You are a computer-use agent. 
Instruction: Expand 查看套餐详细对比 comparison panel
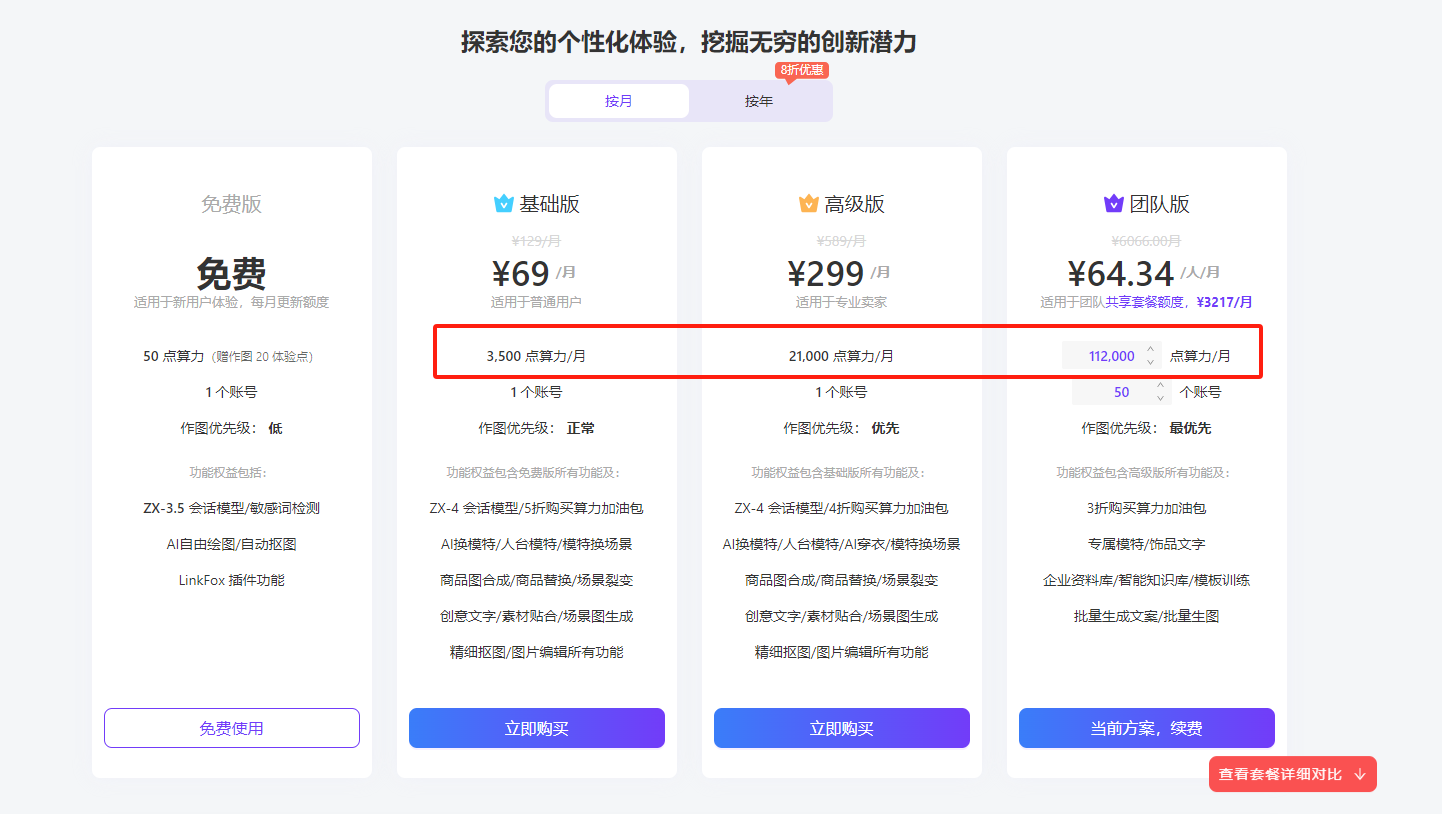click(x=1292, y=774)
